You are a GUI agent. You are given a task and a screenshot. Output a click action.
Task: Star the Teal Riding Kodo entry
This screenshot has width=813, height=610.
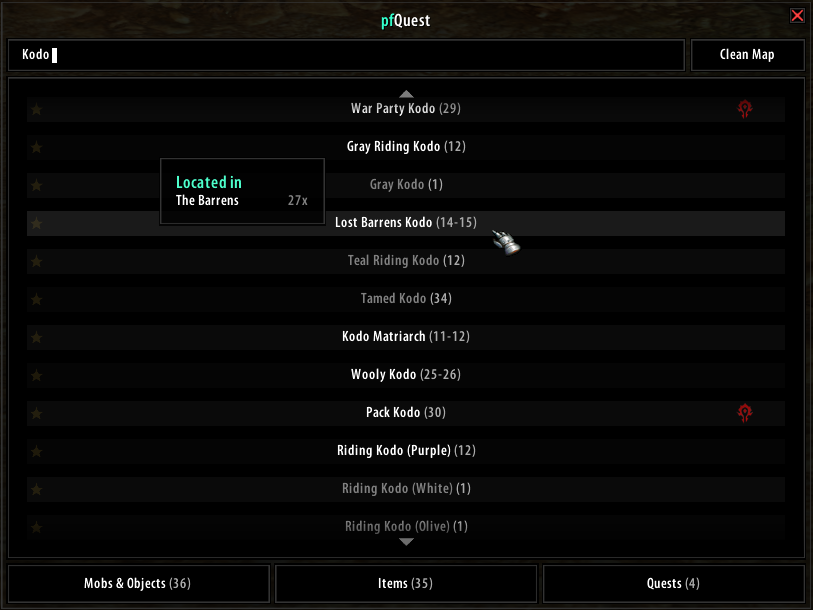point(36,261)
